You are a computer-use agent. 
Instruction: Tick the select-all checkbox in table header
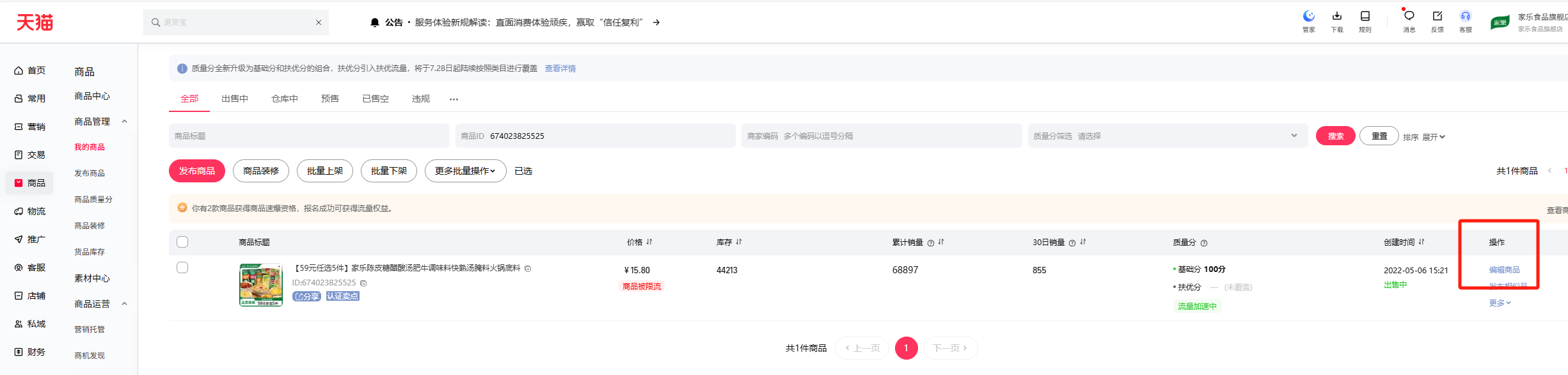click(x=182, y=242)
